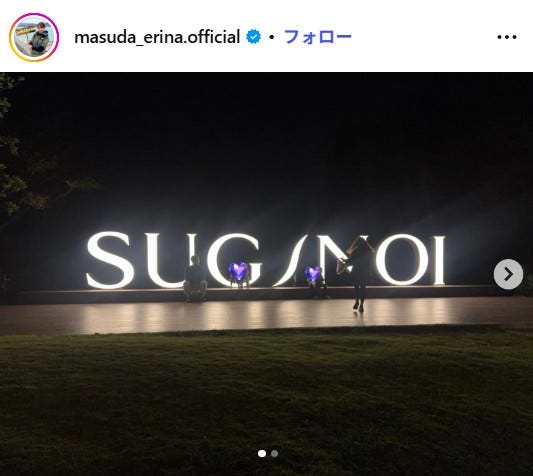Click the reflective walkway below the sign

[x=266, y=316]
